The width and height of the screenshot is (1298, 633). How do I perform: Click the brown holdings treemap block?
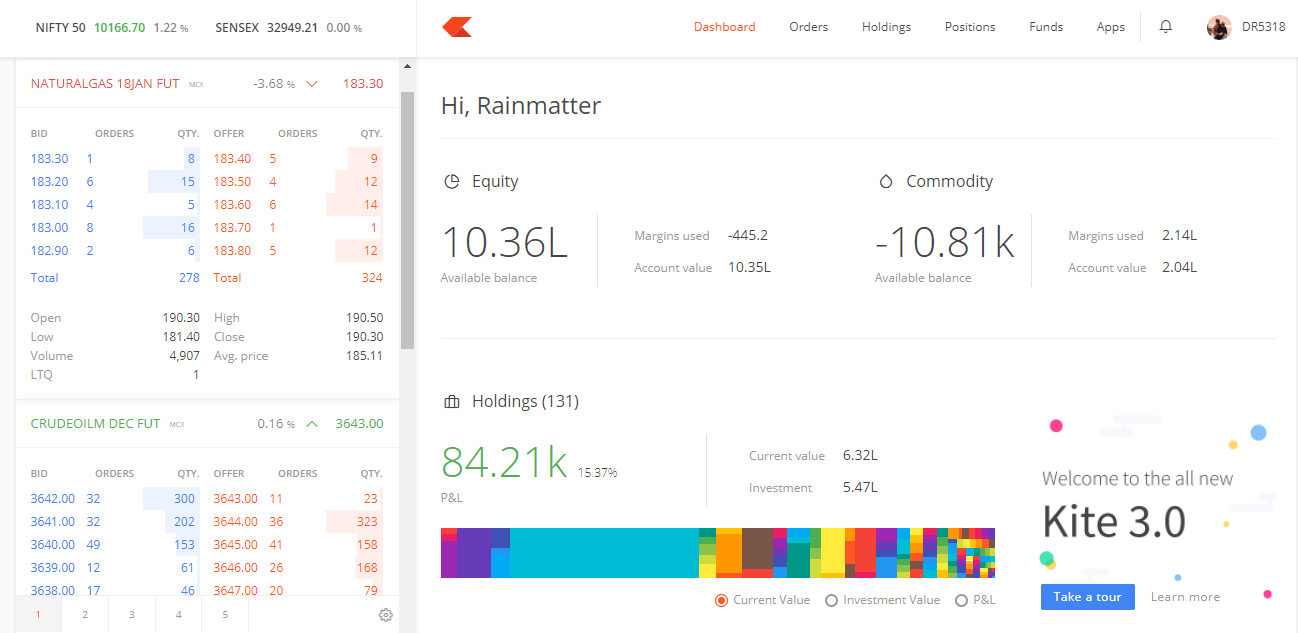coord(757,549)
